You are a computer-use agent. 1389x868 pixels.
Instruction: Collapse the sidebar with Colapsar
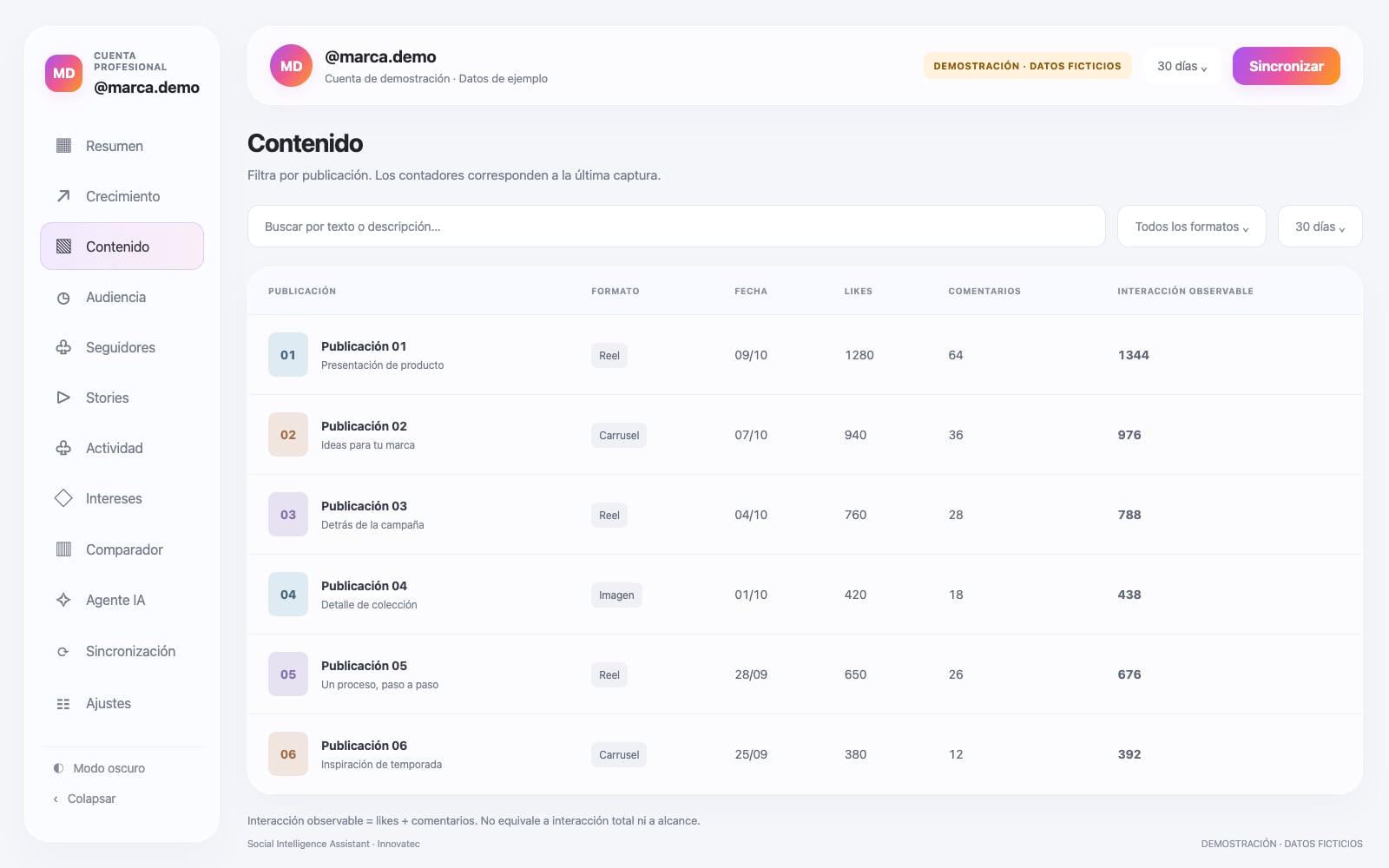coord(84,799)
